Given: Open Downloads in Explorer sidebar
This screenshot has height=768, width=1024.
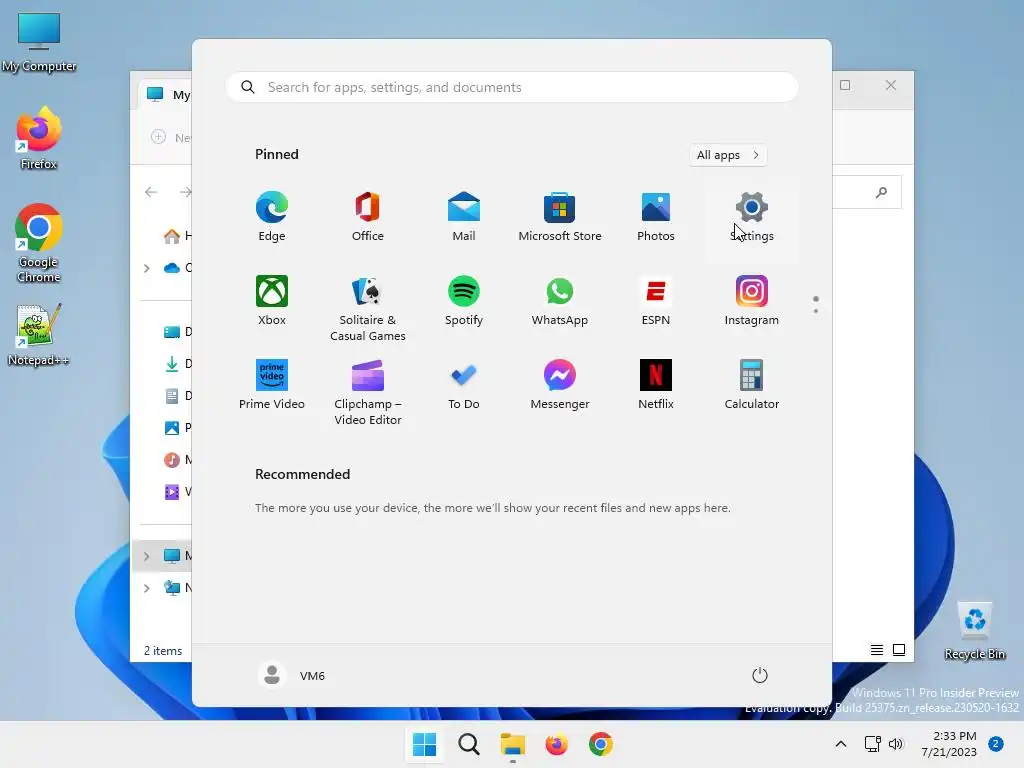Looking at the screenshot, I should (176, 364).
